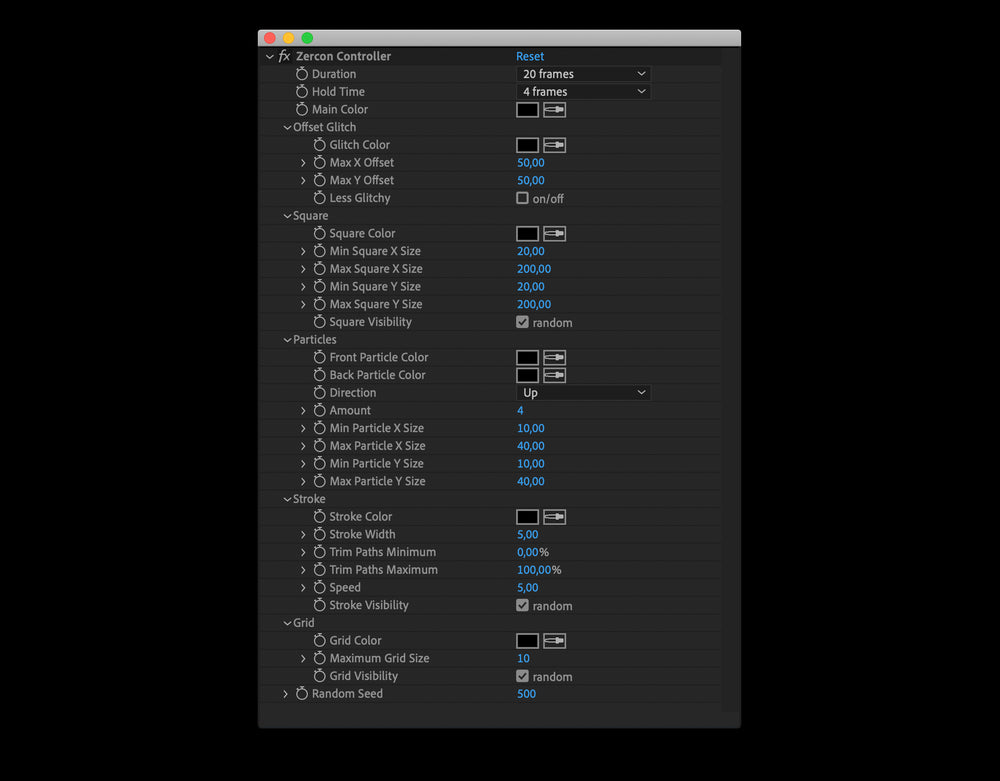
Task: Collapse the Offset Glitch section
Action: [287, 128]
